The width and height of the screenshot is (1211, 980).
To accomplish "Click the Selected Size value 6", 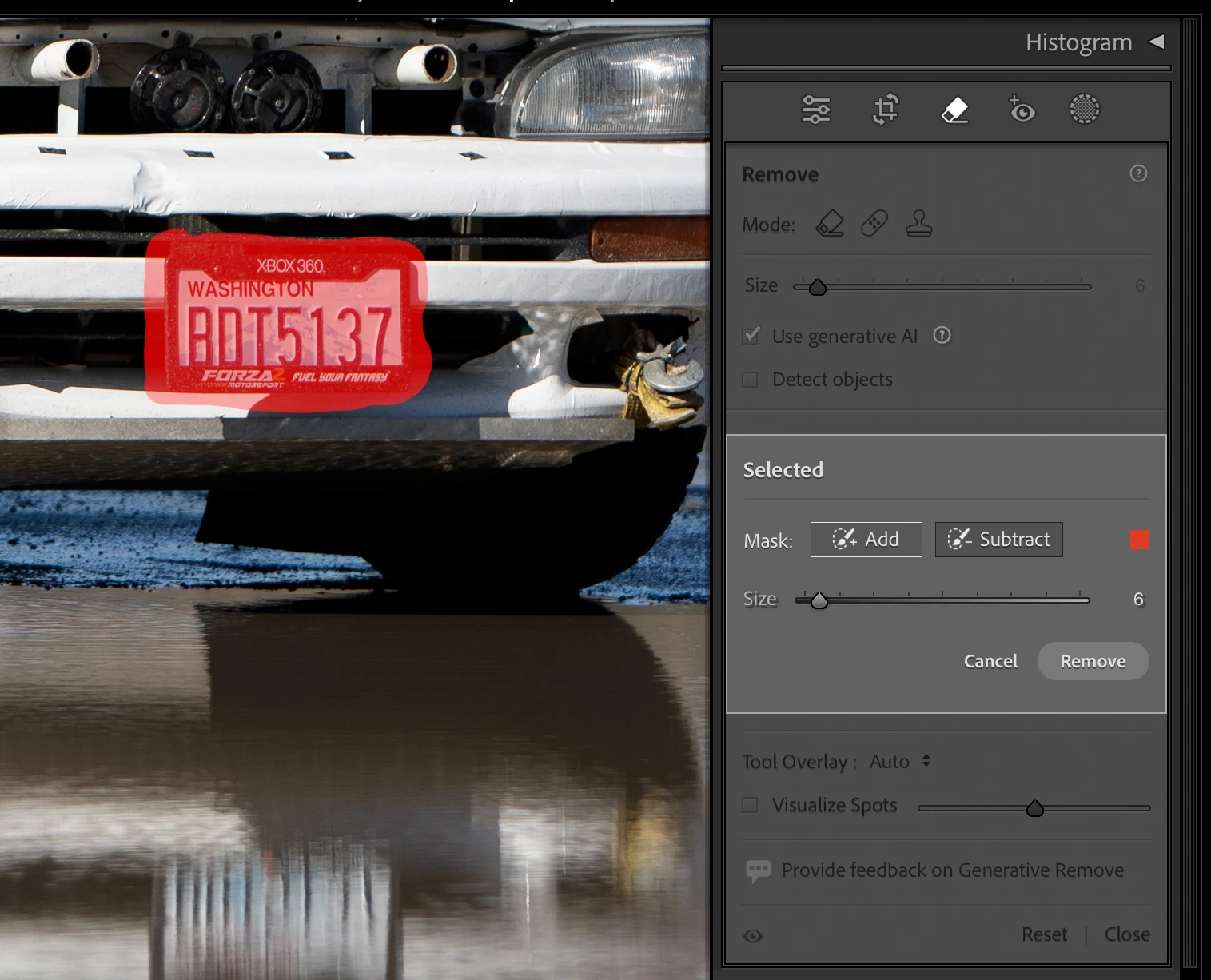I will click(x=1138, y=599).
